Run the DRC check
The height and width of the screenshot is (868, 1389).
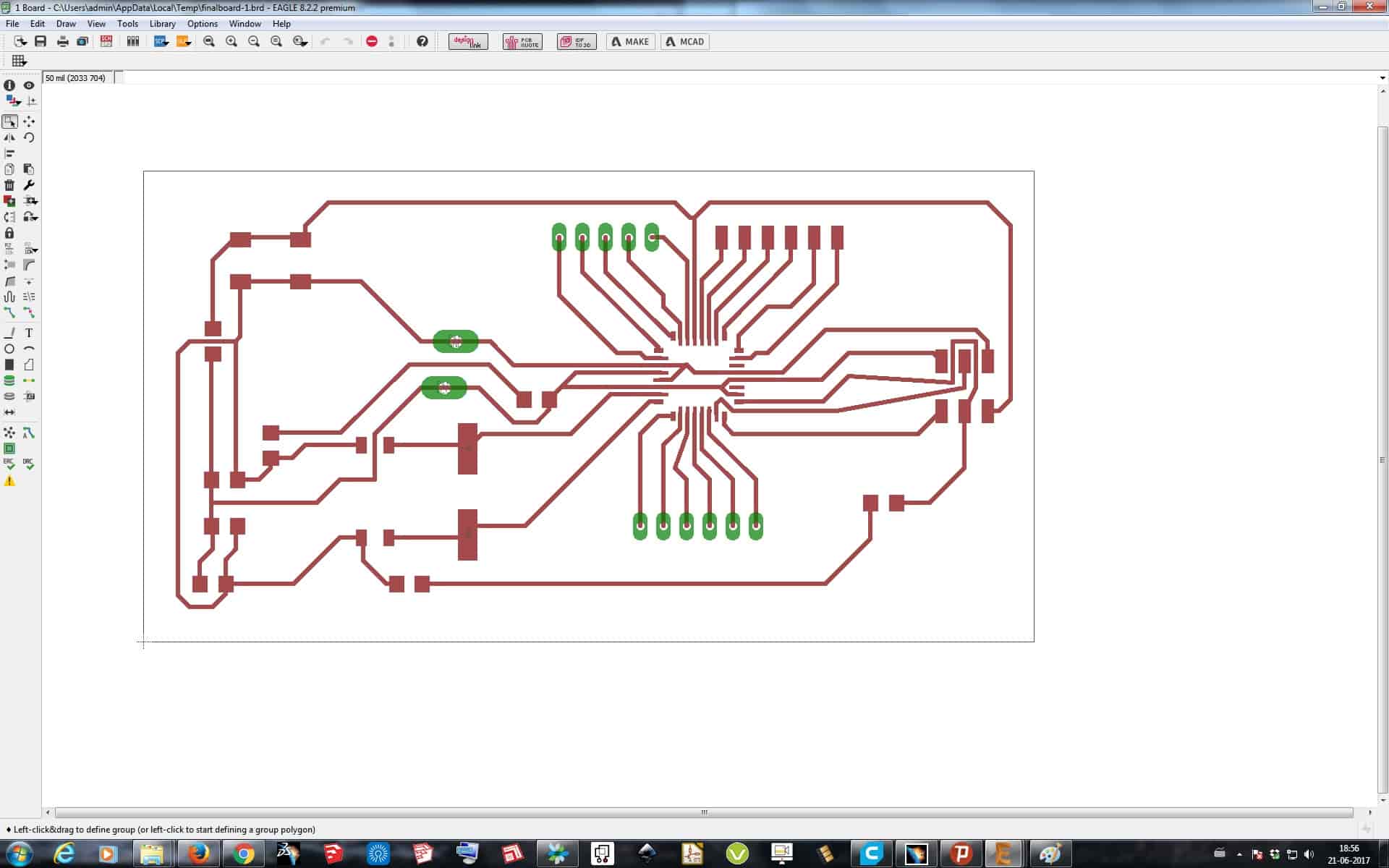coord(29,464)
